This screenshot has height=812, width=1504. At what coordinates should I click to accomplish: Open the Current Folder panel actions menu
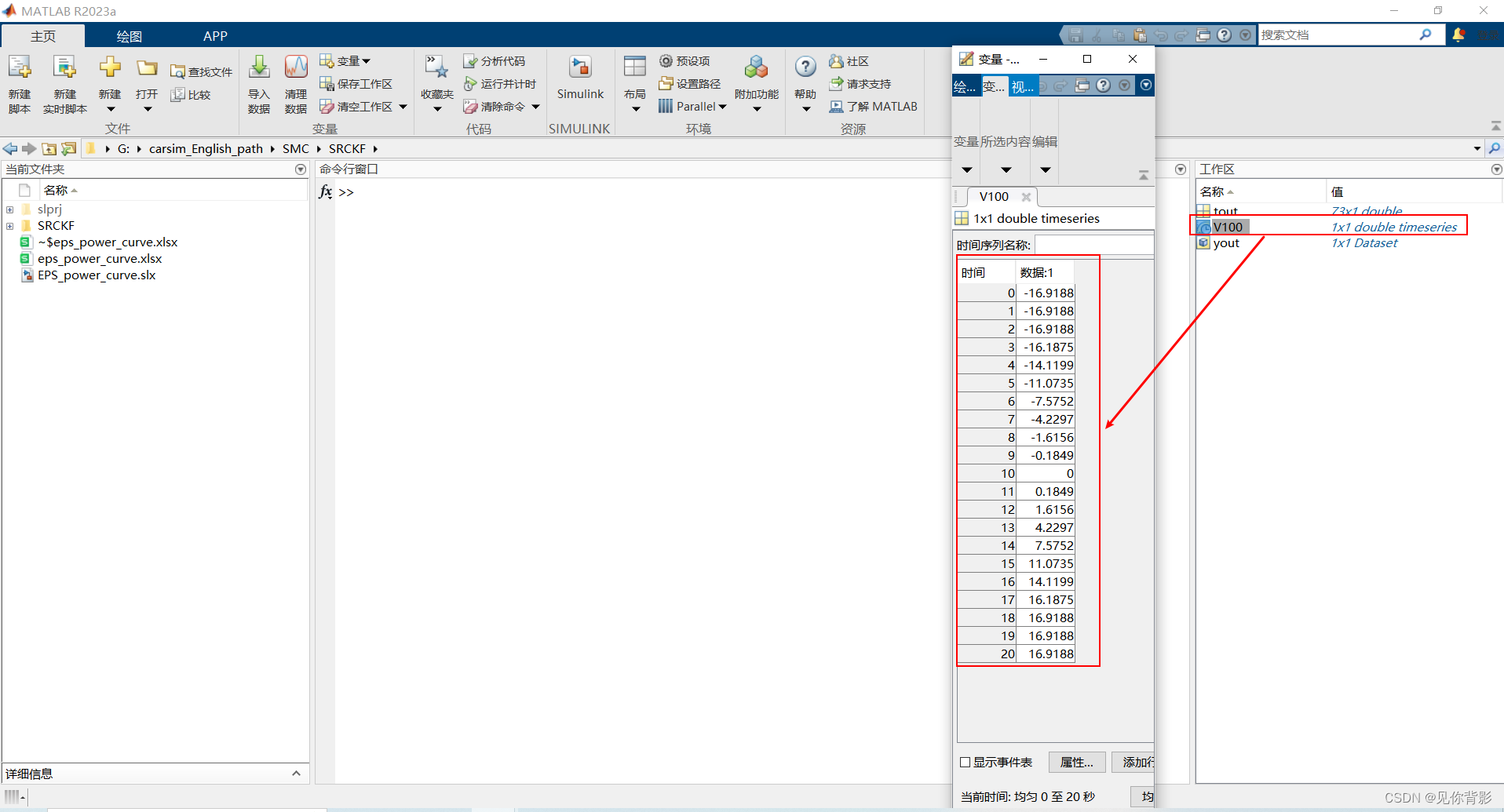301,169
